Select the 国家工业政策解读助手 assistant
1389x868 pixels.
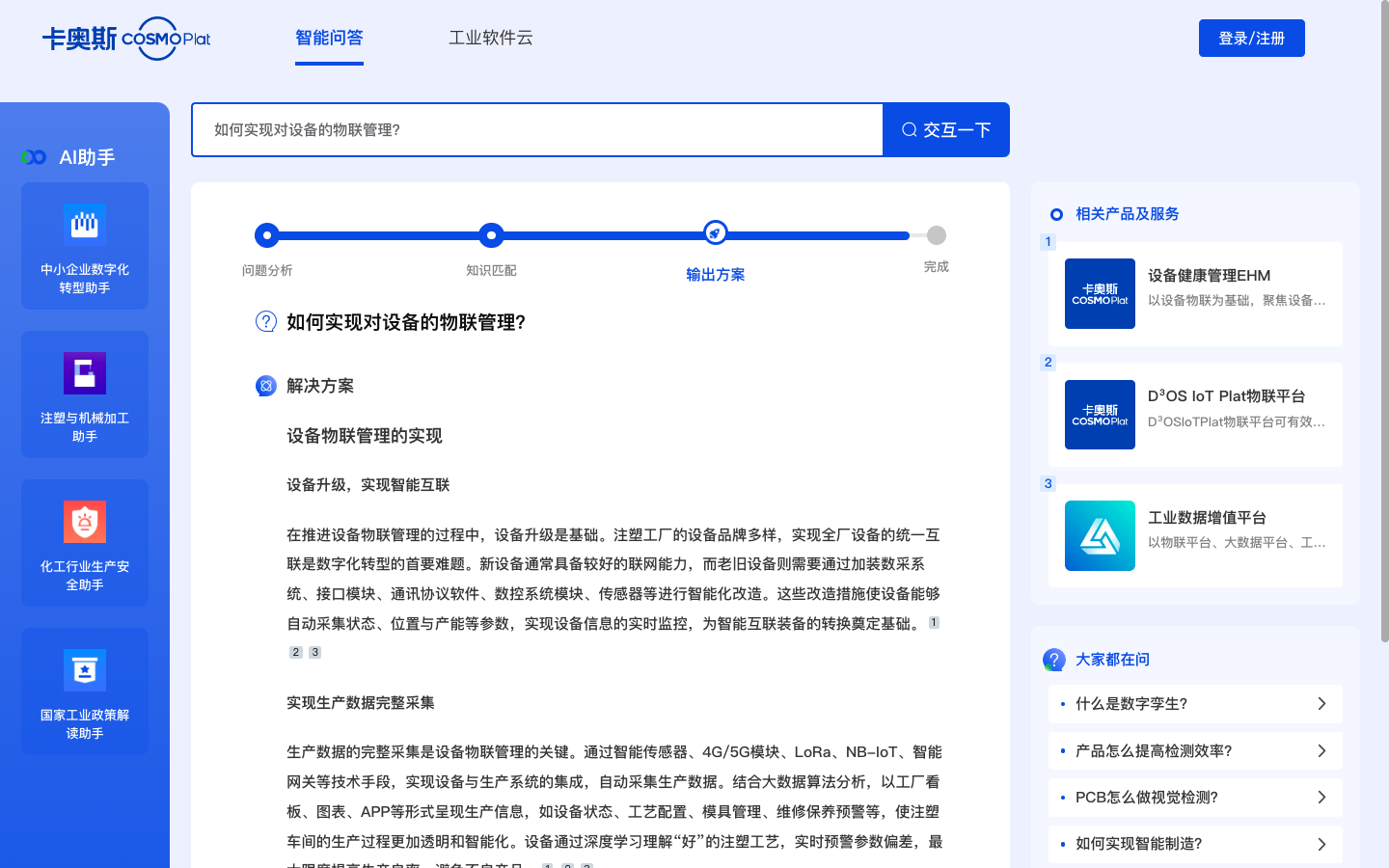pyautogui.click(x=84, y=692)
